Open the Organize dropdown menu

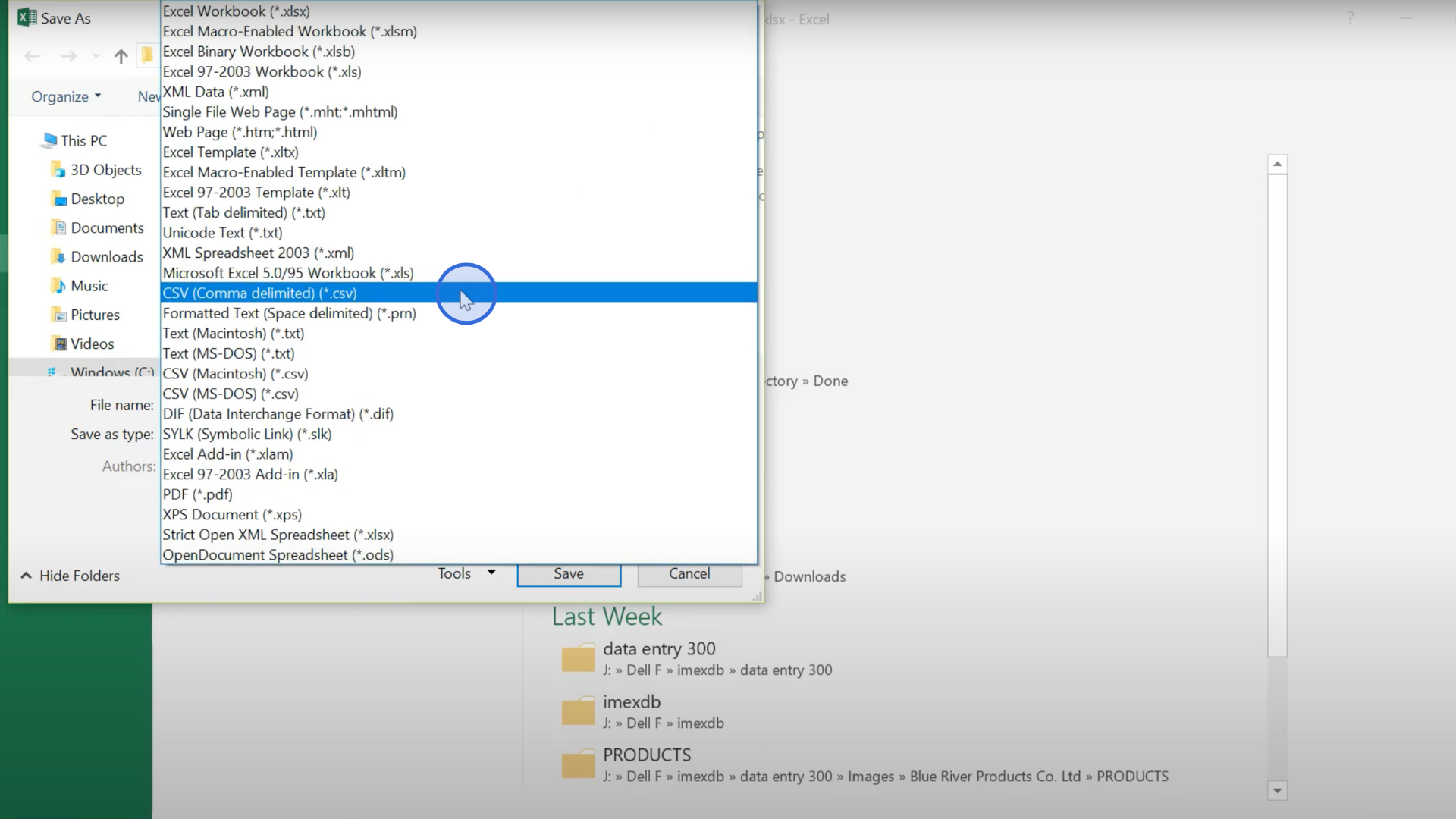tap(66, 96)
